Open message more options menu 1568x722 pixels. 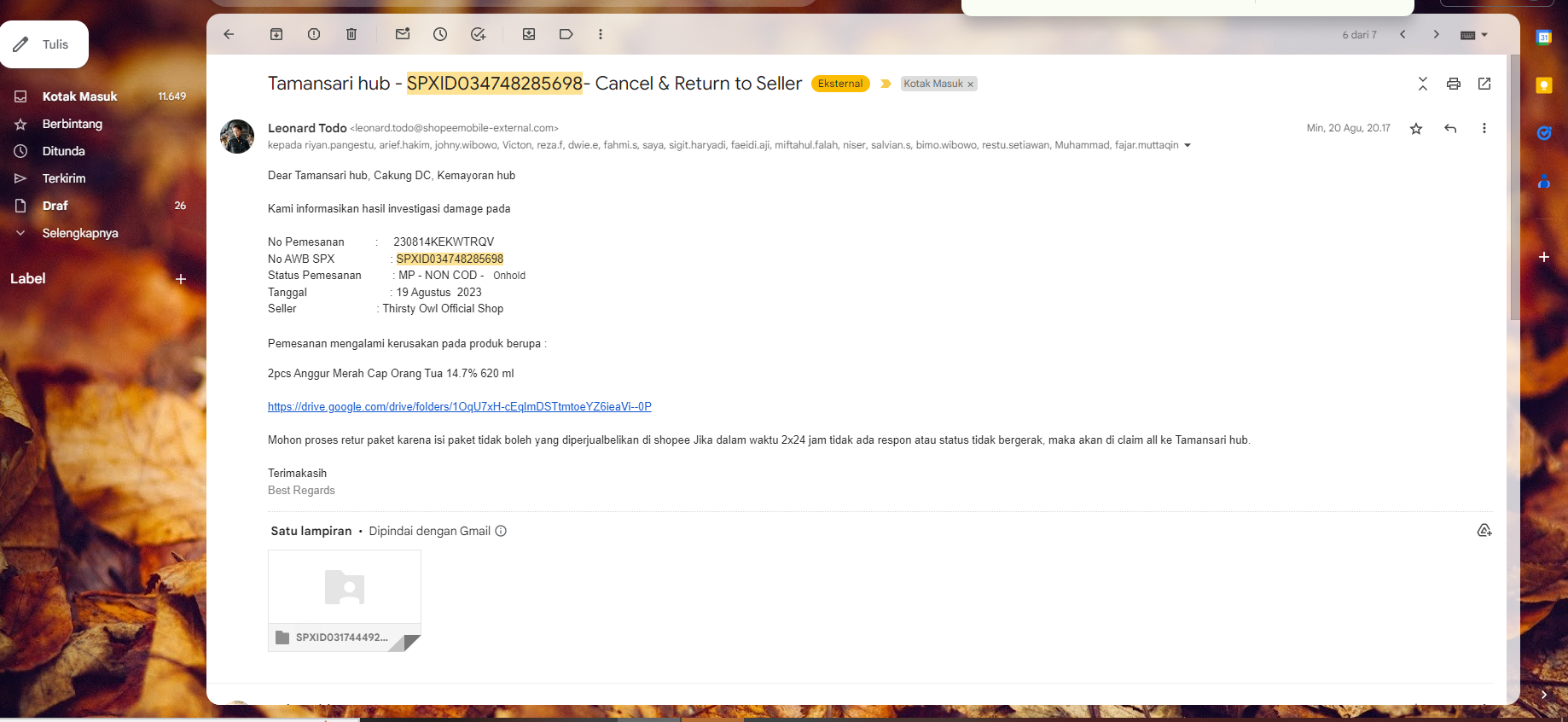pos(1484,128)
